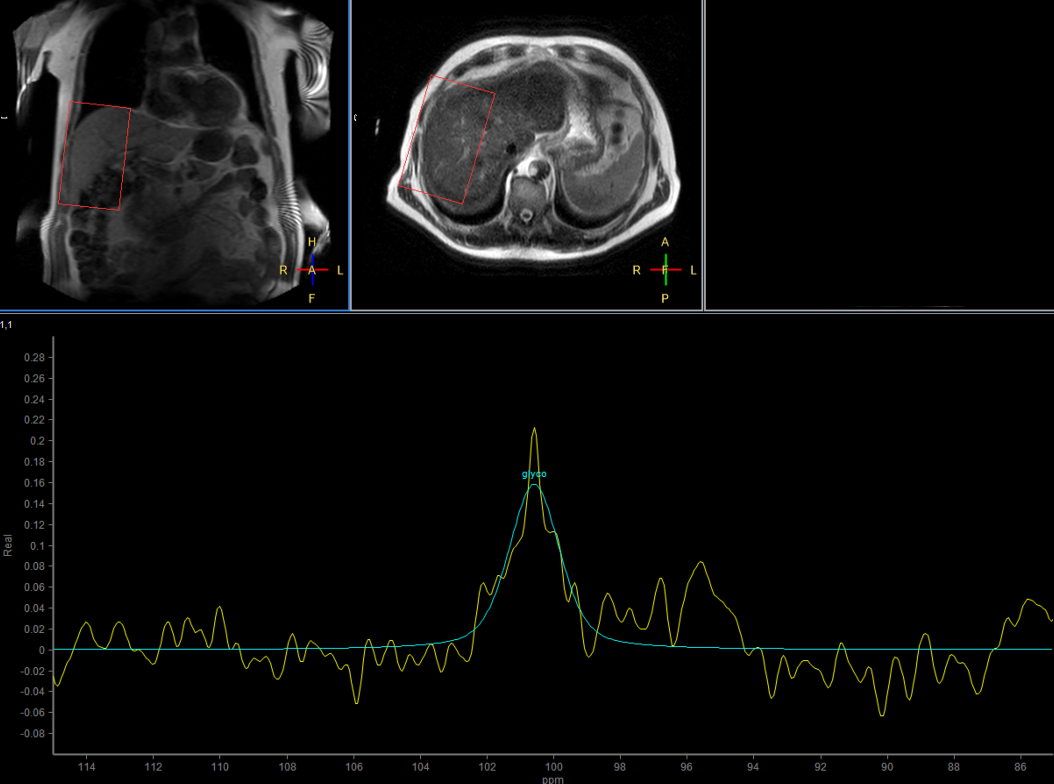The image size is (1054, 784).
Task: Click the orientation cross in the coronal view
Action: coord(312,270)
